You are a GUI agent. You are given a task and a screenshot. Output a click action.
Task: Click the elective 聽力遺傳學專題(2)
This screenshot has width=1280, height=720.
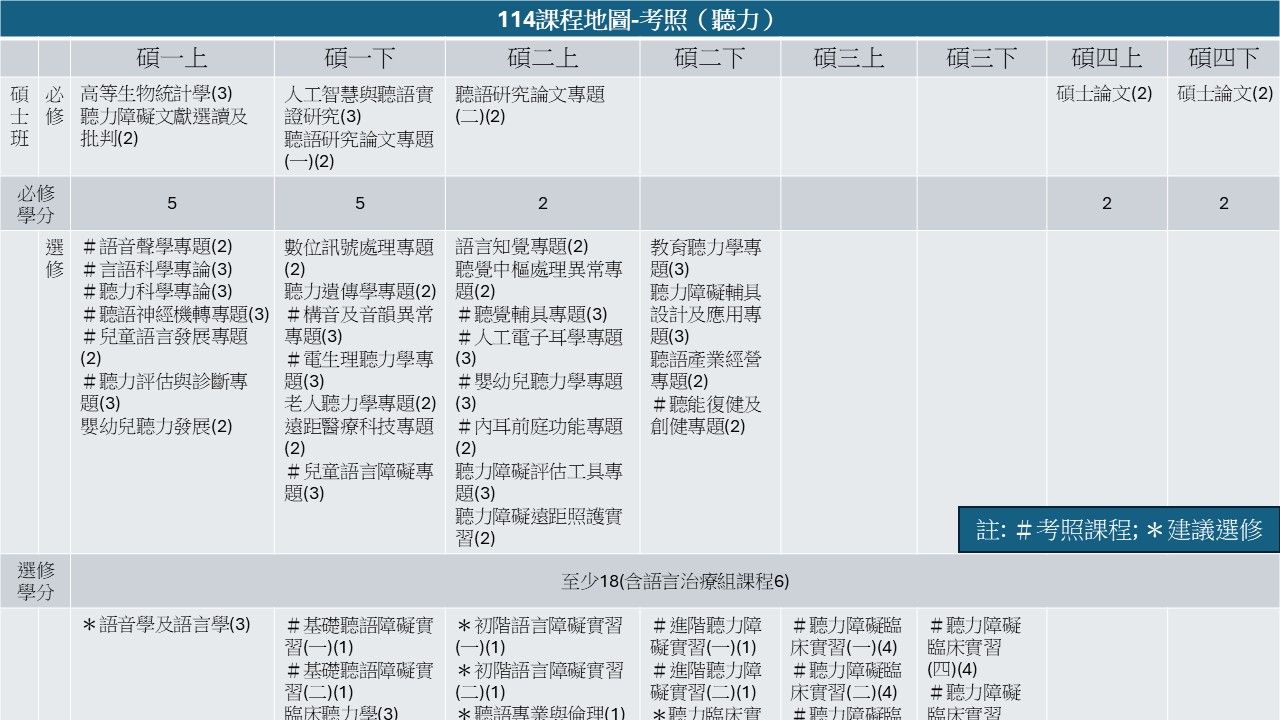coord(360,291)
